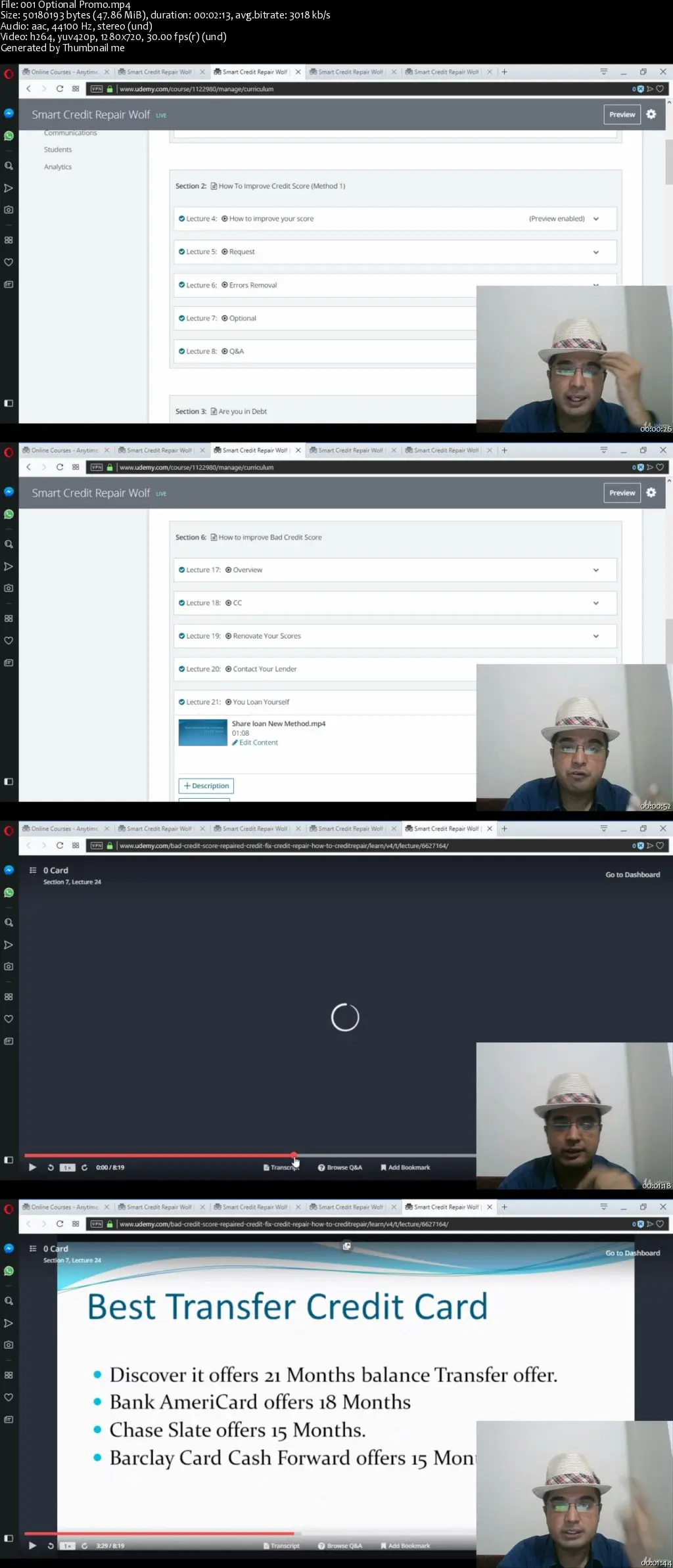Open a new tab in the 00:01:18 frame
Image resolution: width=673 pixels, height=1568 pixels.
click(x=505, y=828)
